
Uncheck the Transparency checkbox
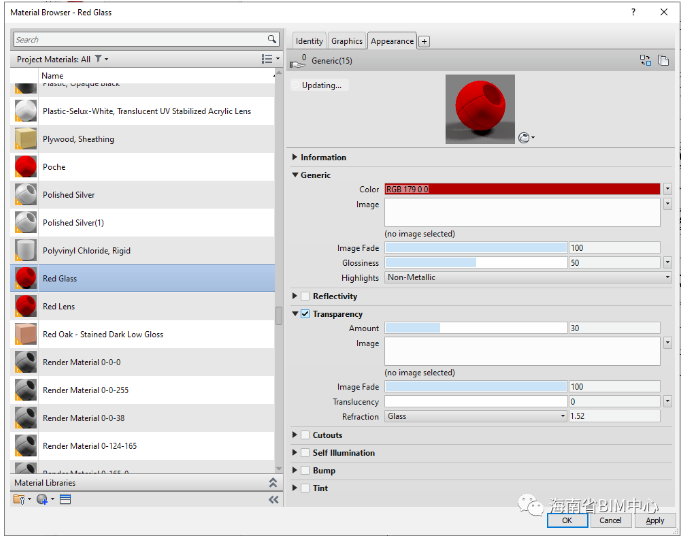(306, 315)
